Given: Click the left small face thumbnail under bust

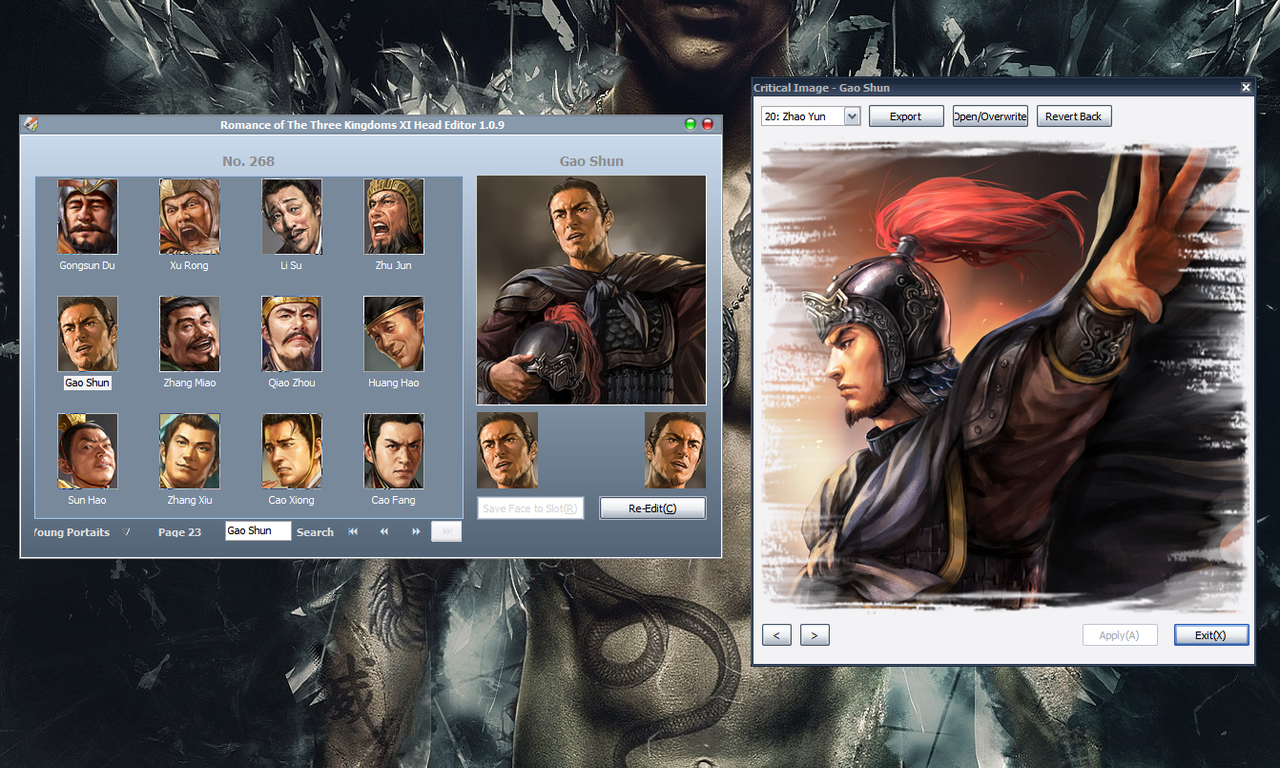Looking at the screenshot, I should [508, 450].
